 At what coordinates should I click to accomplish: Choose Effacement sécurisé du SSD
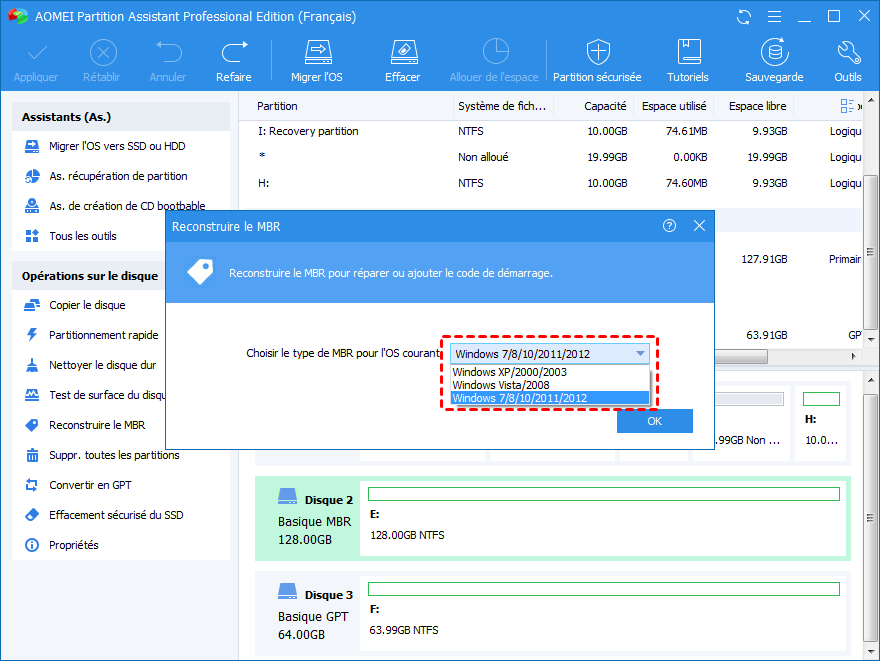point(115,515)
